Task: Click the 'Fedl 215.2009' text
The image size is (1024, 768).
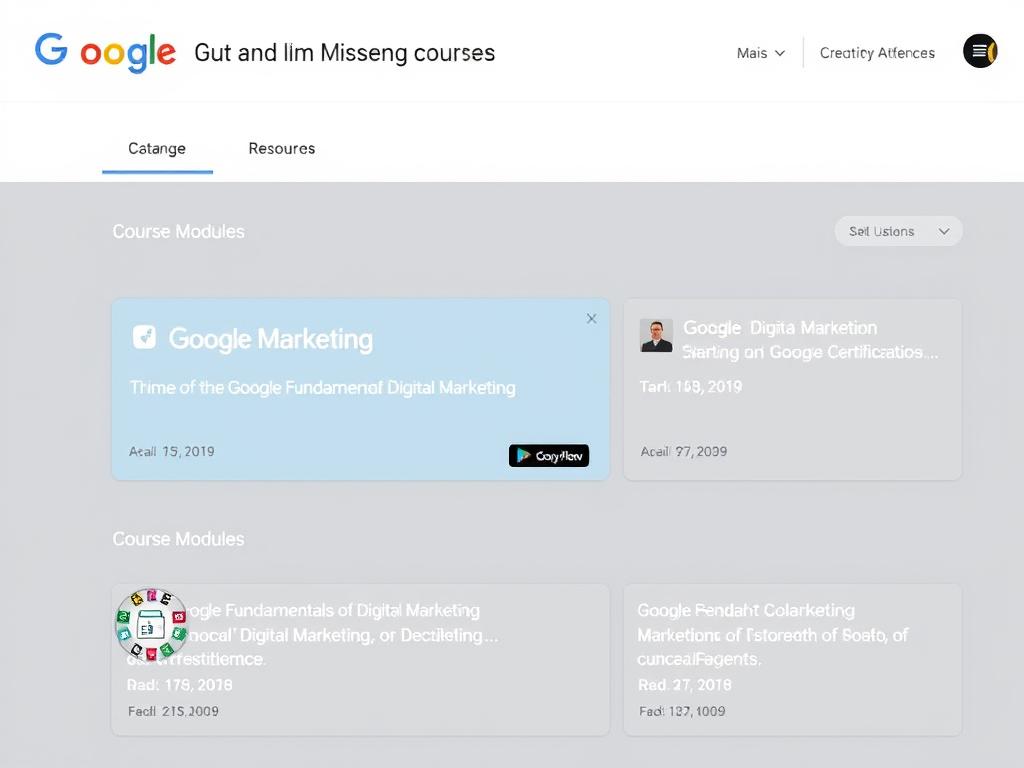Action: 173,711
